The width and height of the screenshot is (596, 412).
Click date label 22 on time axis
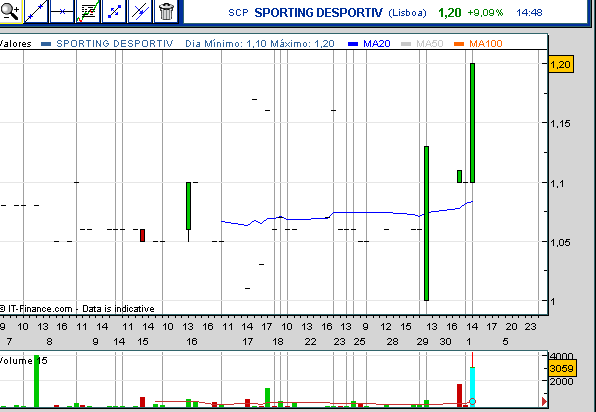pyautogui.click(x=311, y=341)
